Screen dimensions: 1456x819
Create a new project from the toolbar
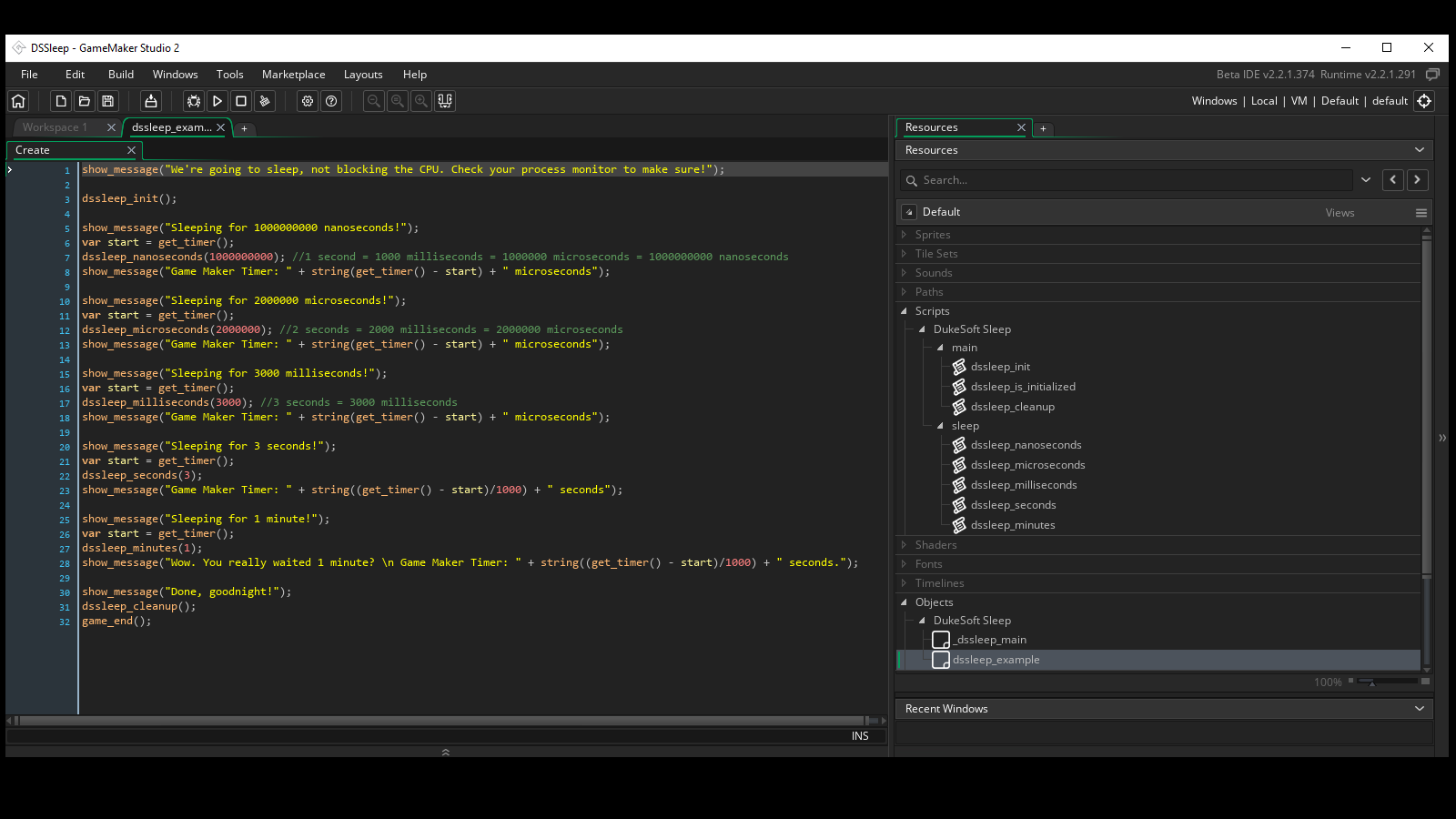[61, 101]
